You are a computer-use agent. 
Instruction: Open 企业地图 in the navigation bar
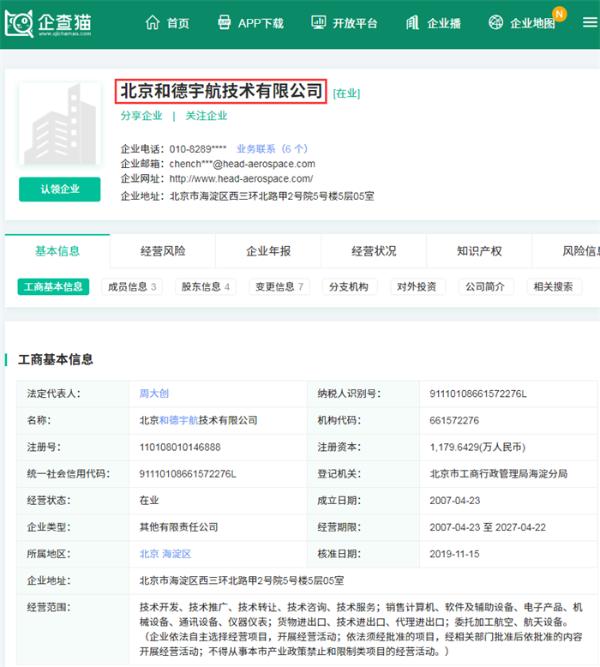point(533,23)
